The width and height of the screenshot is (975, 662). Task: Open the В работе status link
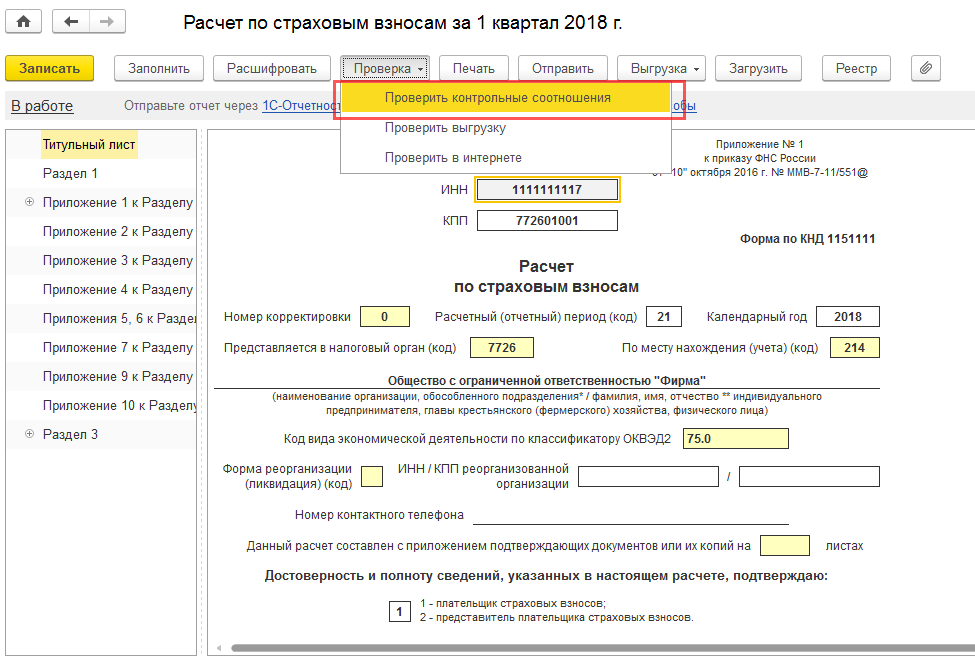[x=42, y=106]
